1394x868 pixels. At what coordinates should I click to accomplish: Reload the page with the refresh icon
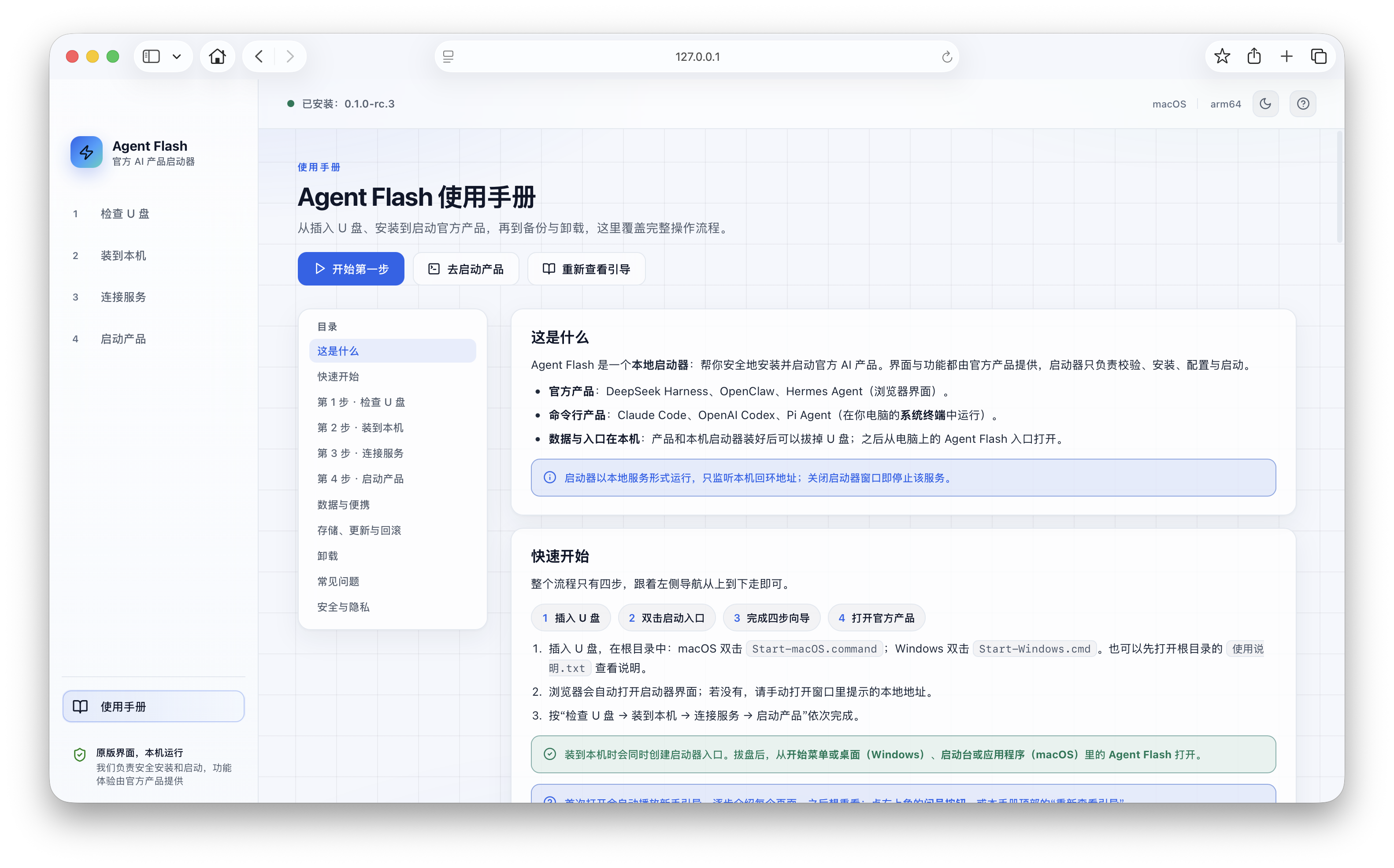point(947,57)
